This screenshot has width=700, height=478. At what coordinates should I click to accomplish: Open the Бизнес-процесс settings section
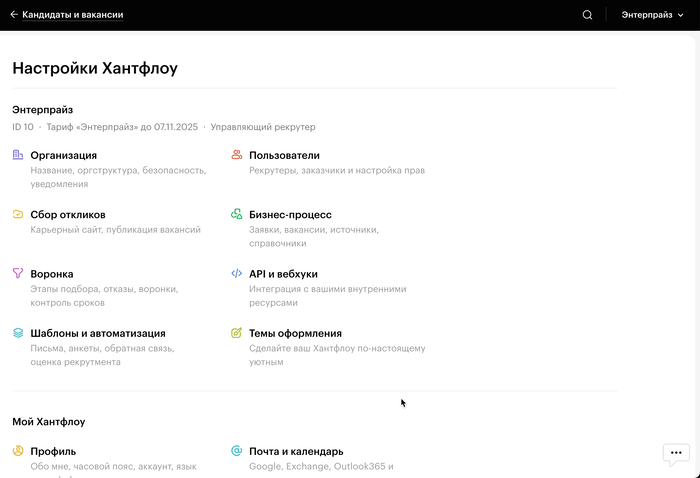290,214
